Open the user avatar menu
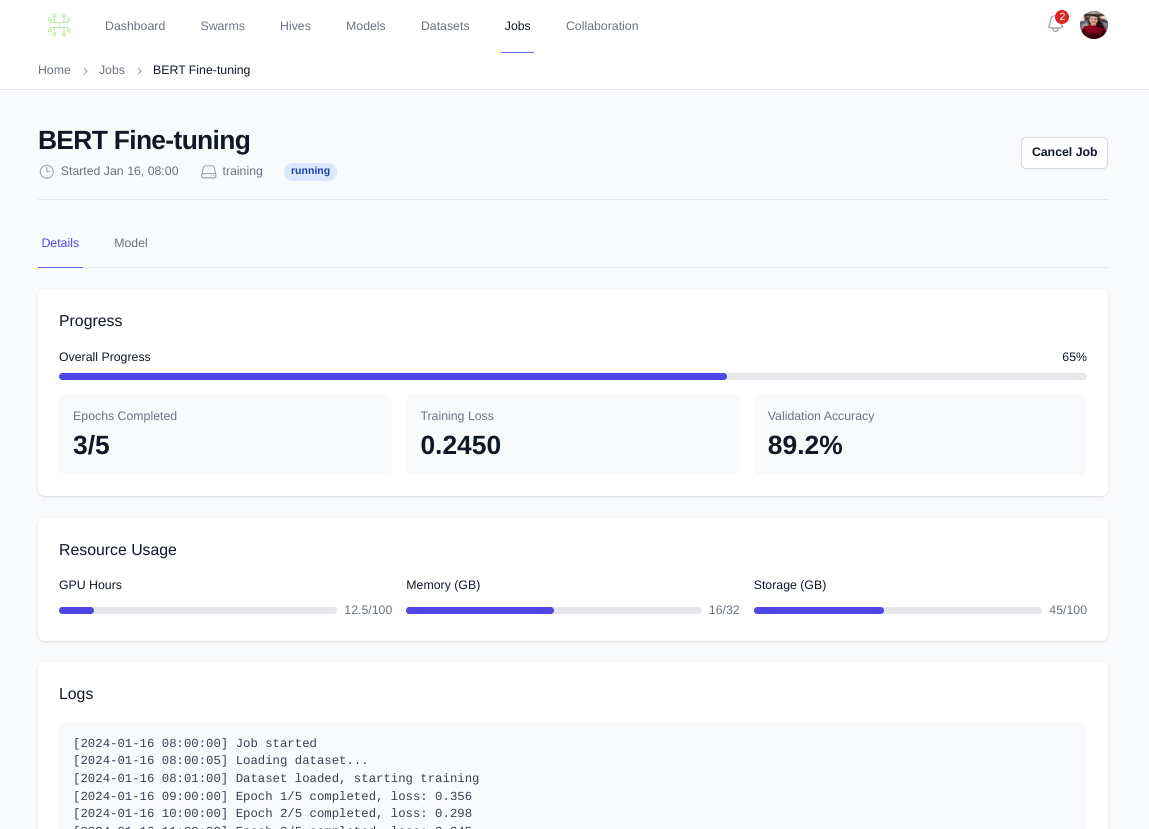The image size is (1149, 829). point(1093,25)
